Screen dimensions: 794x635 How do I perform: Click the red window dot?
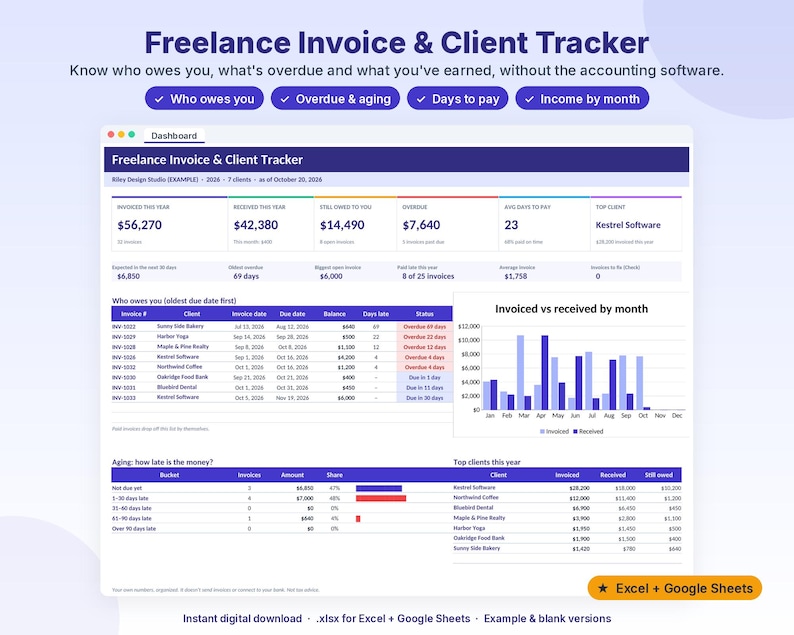pos(111,134)
